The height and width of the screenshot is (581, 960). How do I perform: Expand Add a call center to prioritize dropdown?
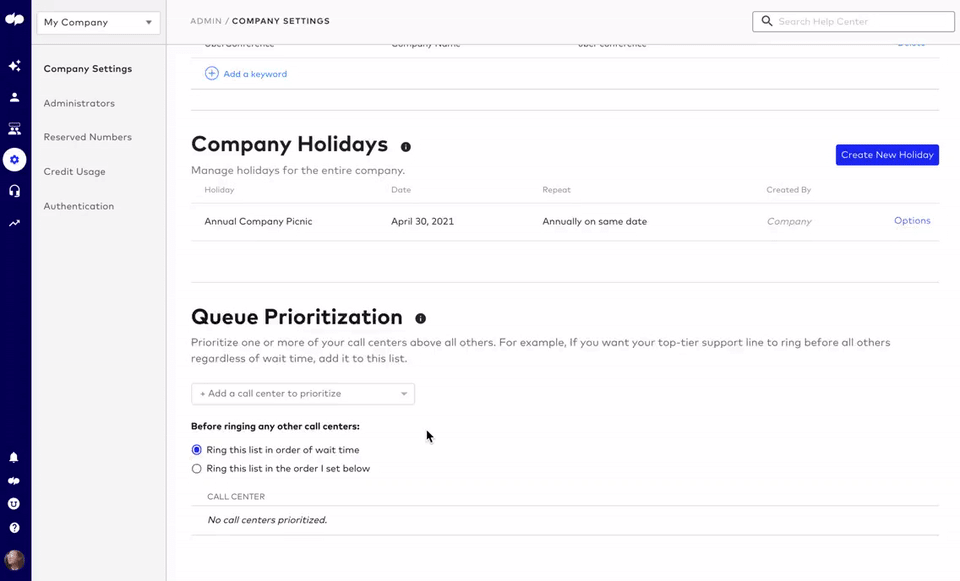point(303,394)
